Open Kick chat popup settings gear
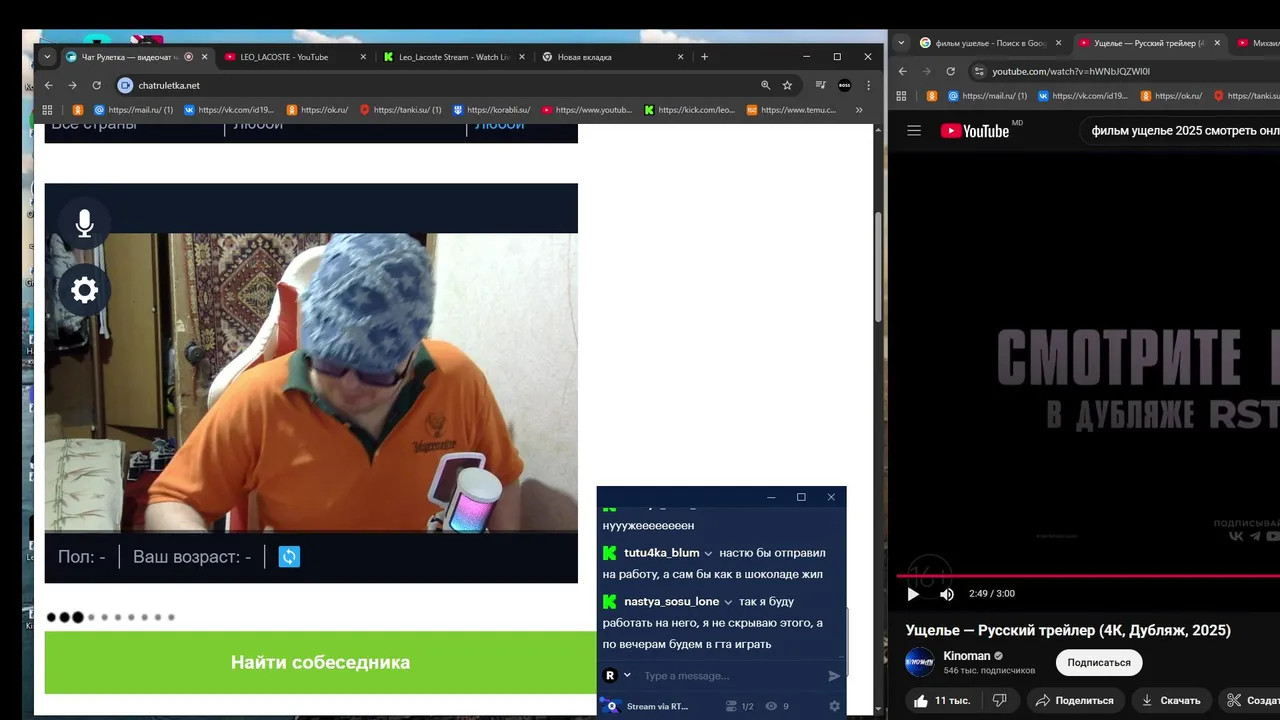1280x720 pixels. [835, 706]
